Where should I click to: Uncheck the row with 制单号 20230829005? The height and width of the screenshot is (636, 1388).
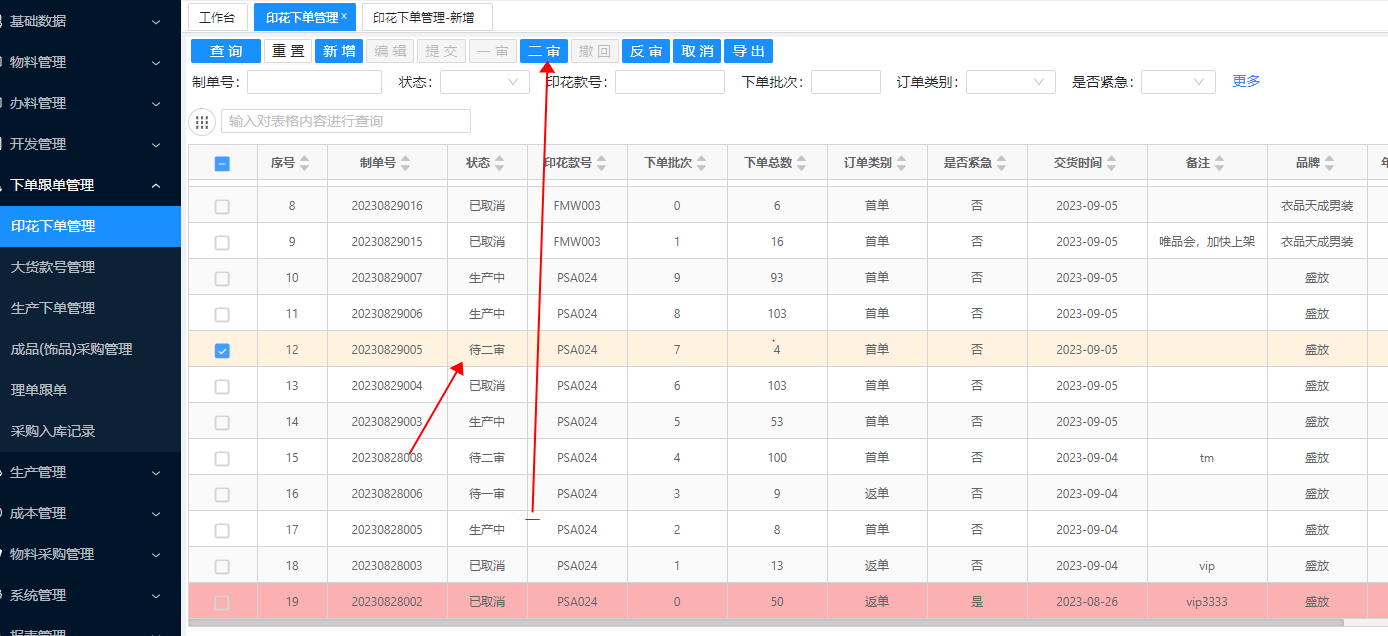(222, 350)
